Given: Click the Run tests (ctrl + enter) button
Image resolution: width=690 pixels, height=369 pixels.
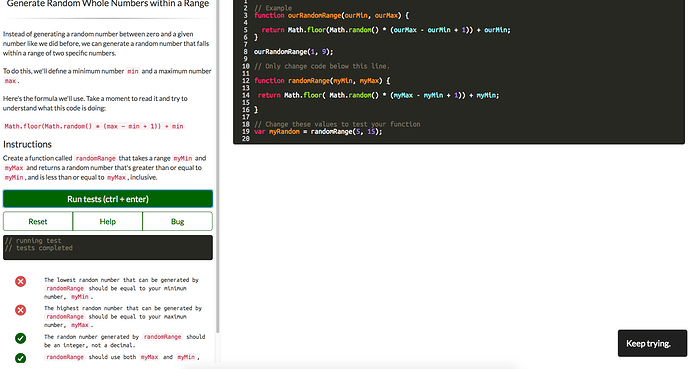Looking at the screenshot, I should coord(108,199).
